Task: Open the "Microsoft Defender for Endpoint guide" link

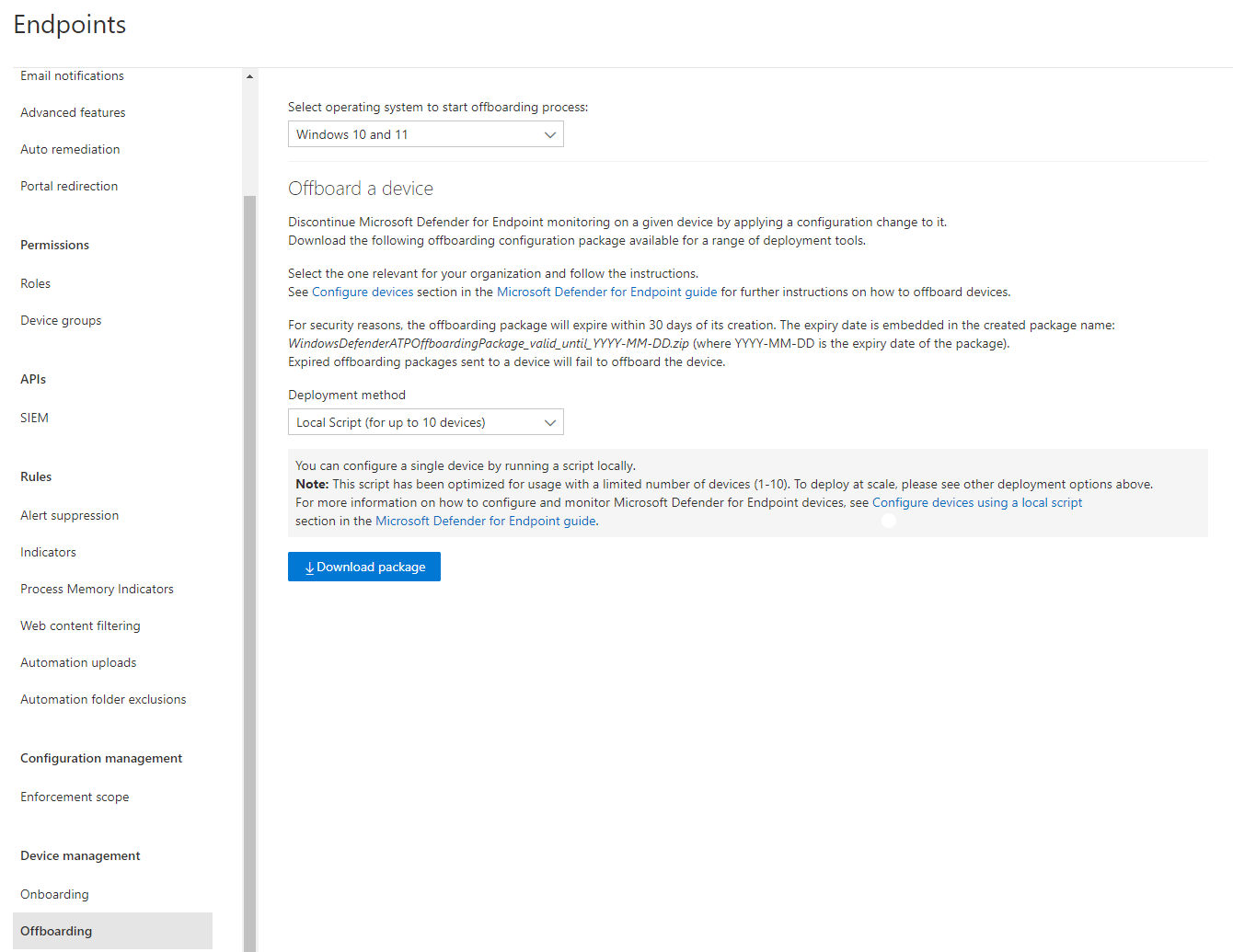Action: [x=606, y=291]
